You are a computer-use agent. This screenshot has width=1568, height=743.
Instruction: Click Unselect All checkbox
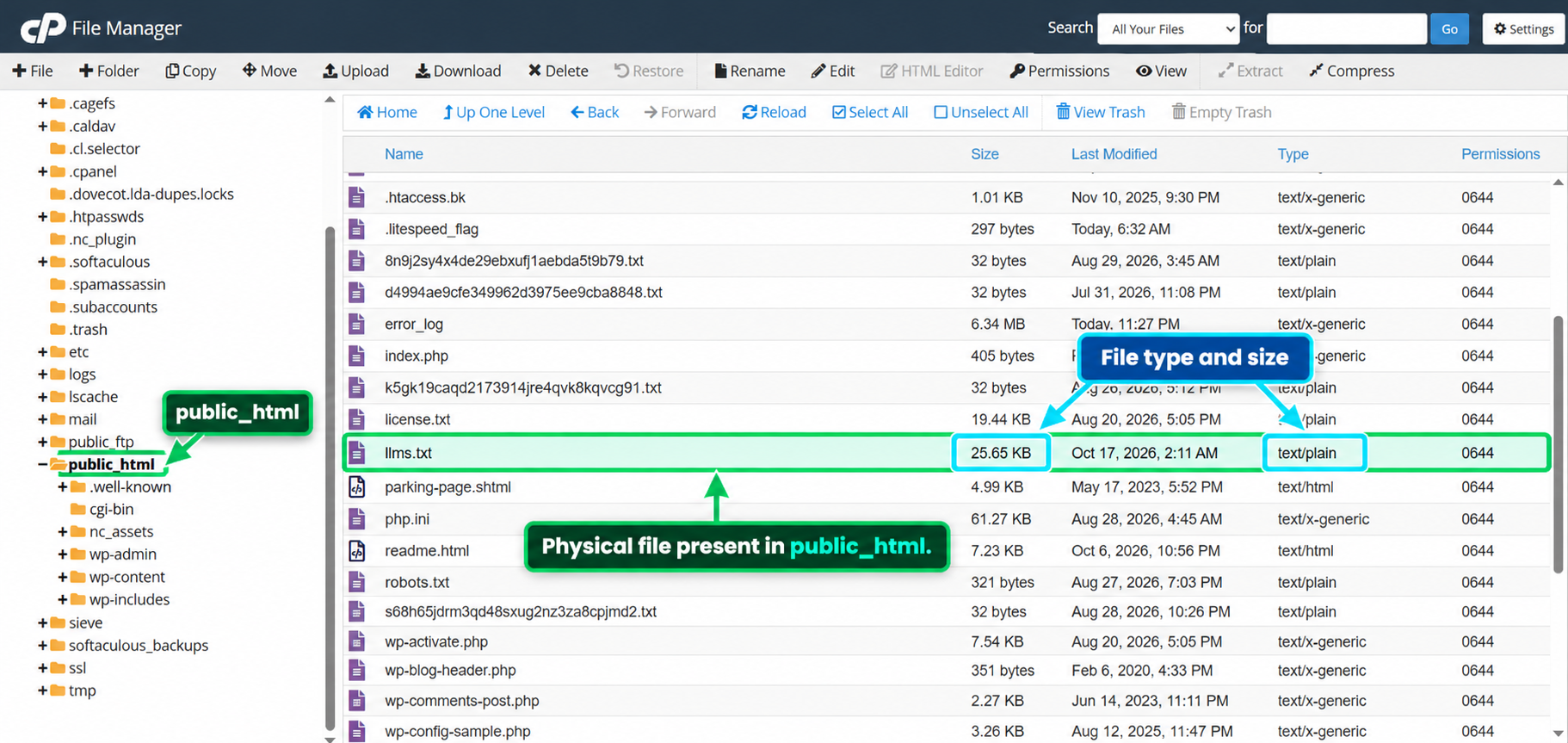tap(941, 112)
